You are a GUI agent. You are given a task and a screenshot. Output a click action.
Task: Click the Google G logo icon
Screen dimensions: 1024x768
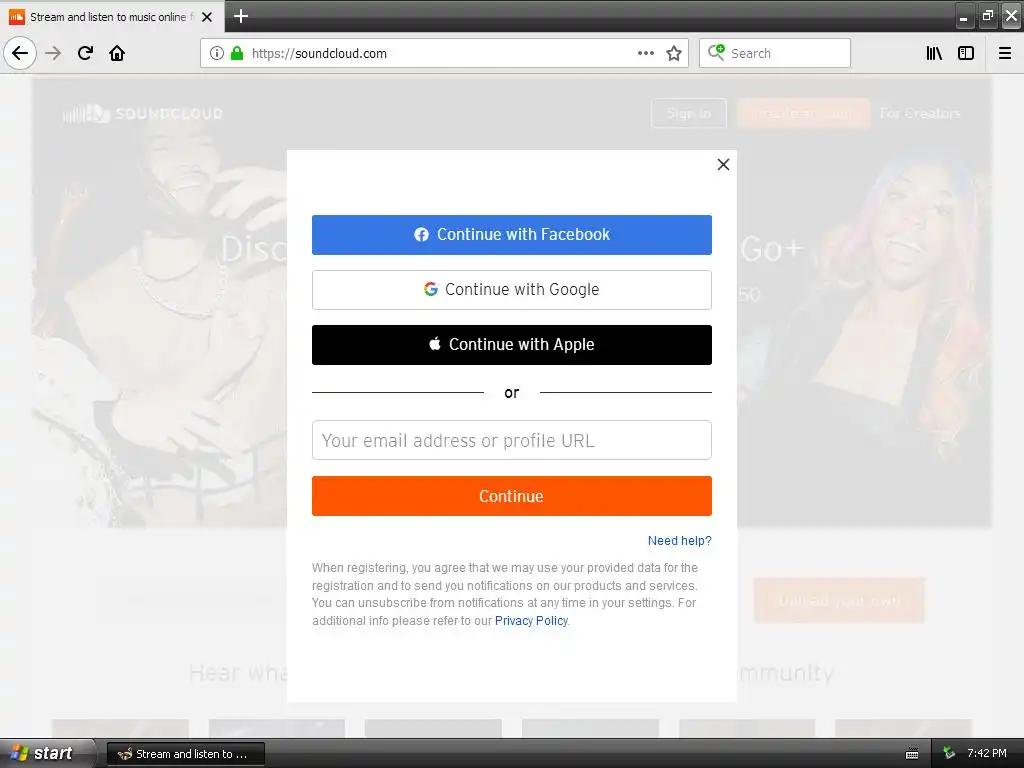[430, 289]
